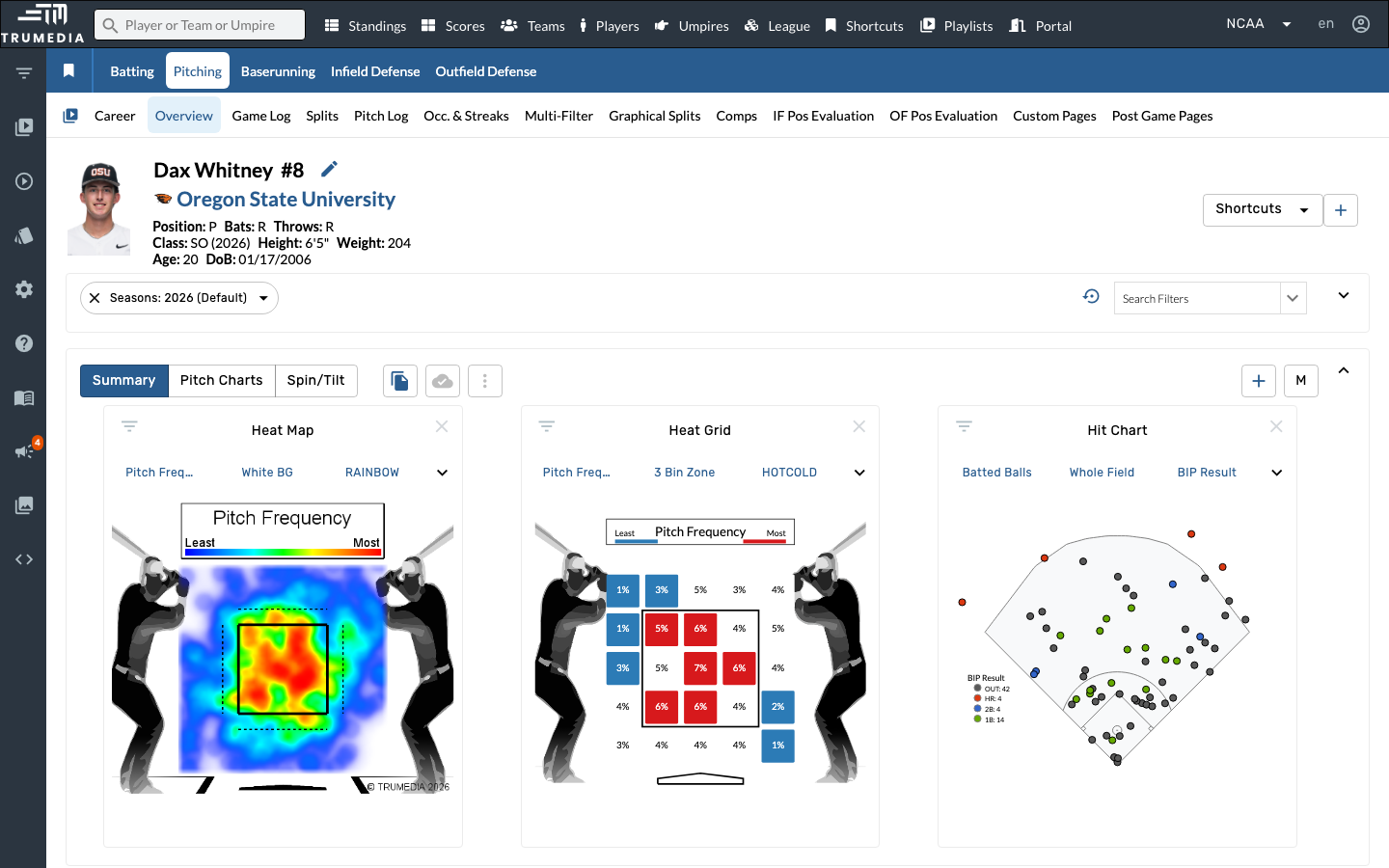
Task: Focus the Player or Team search box
Action: point(200,25)
